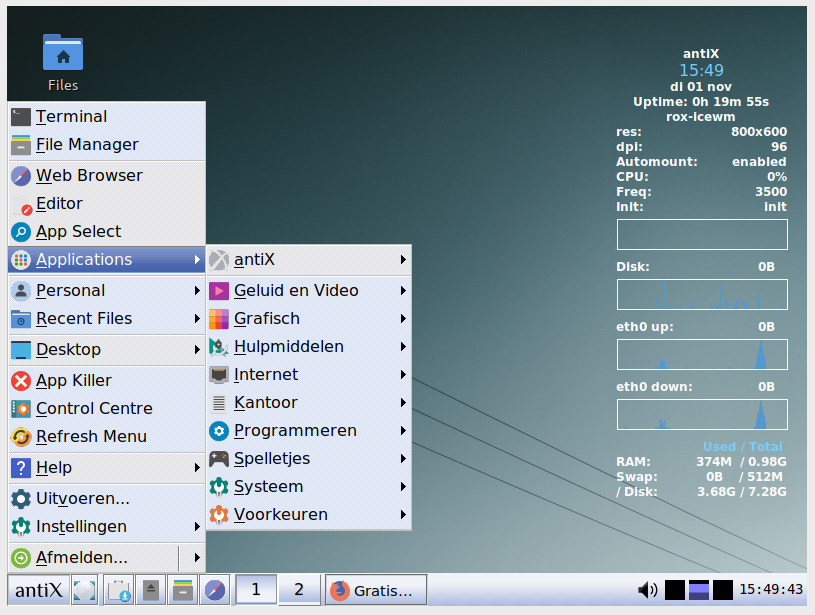
Task: Open Control Centre from the menu
Action: (93, 409)
